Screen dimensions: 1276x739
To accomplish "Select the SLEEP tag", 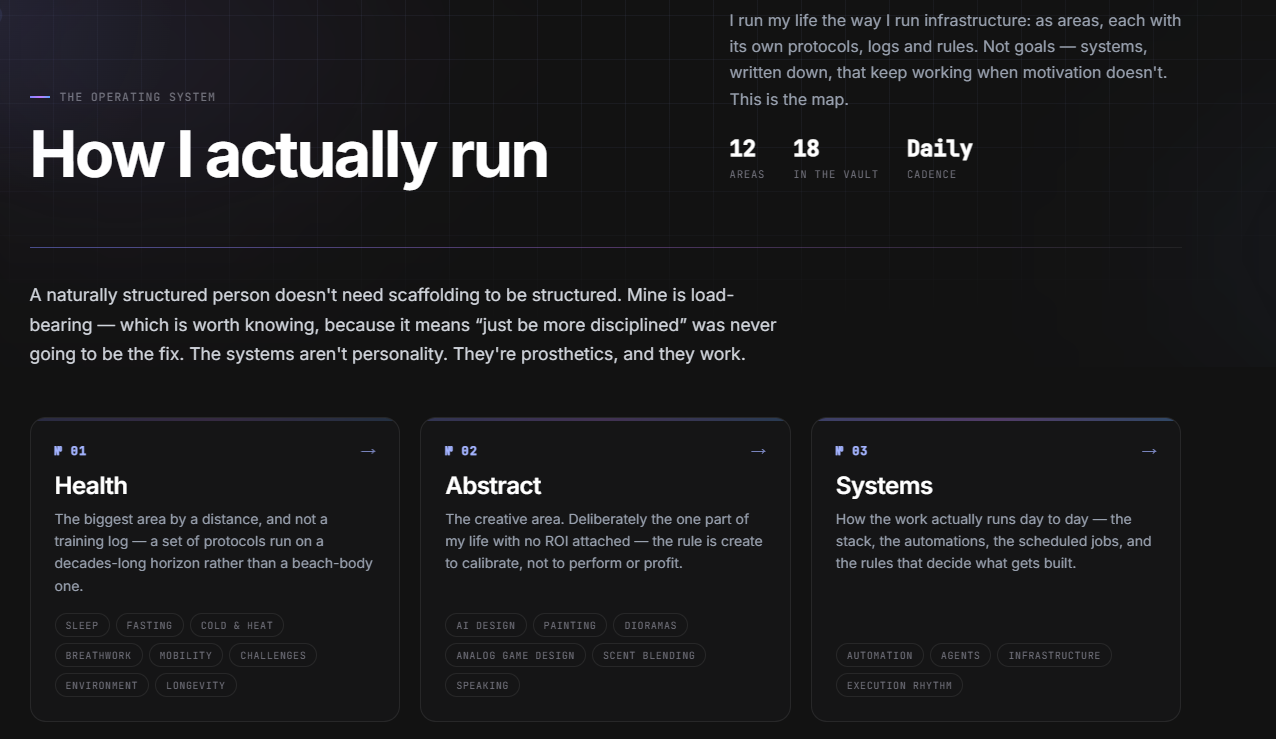I will [82, 625].
